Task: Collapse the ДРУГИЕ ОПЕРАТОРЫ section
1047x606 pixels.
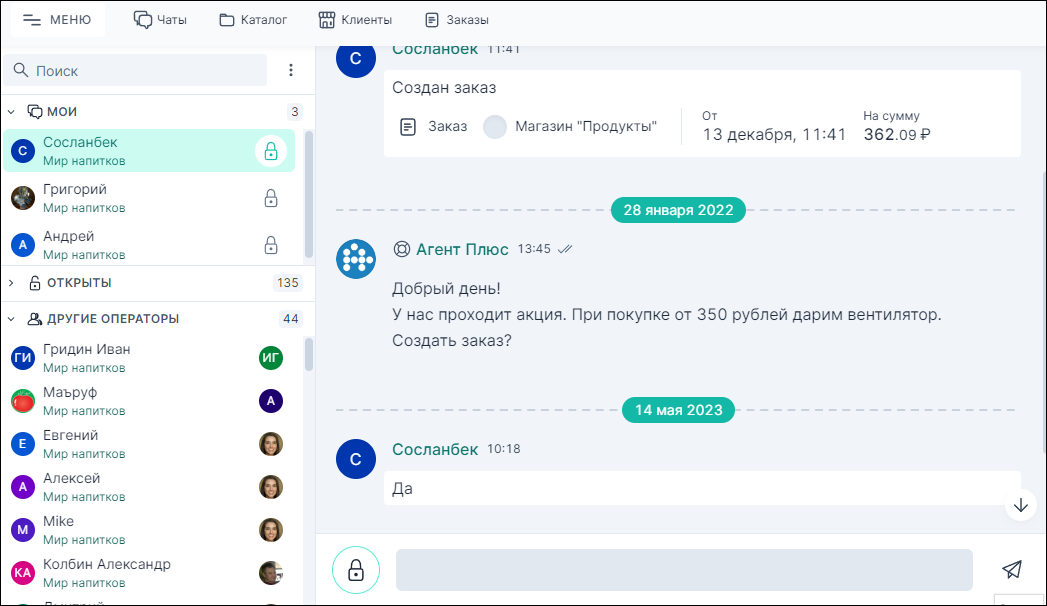Action: tap(10, 318)
